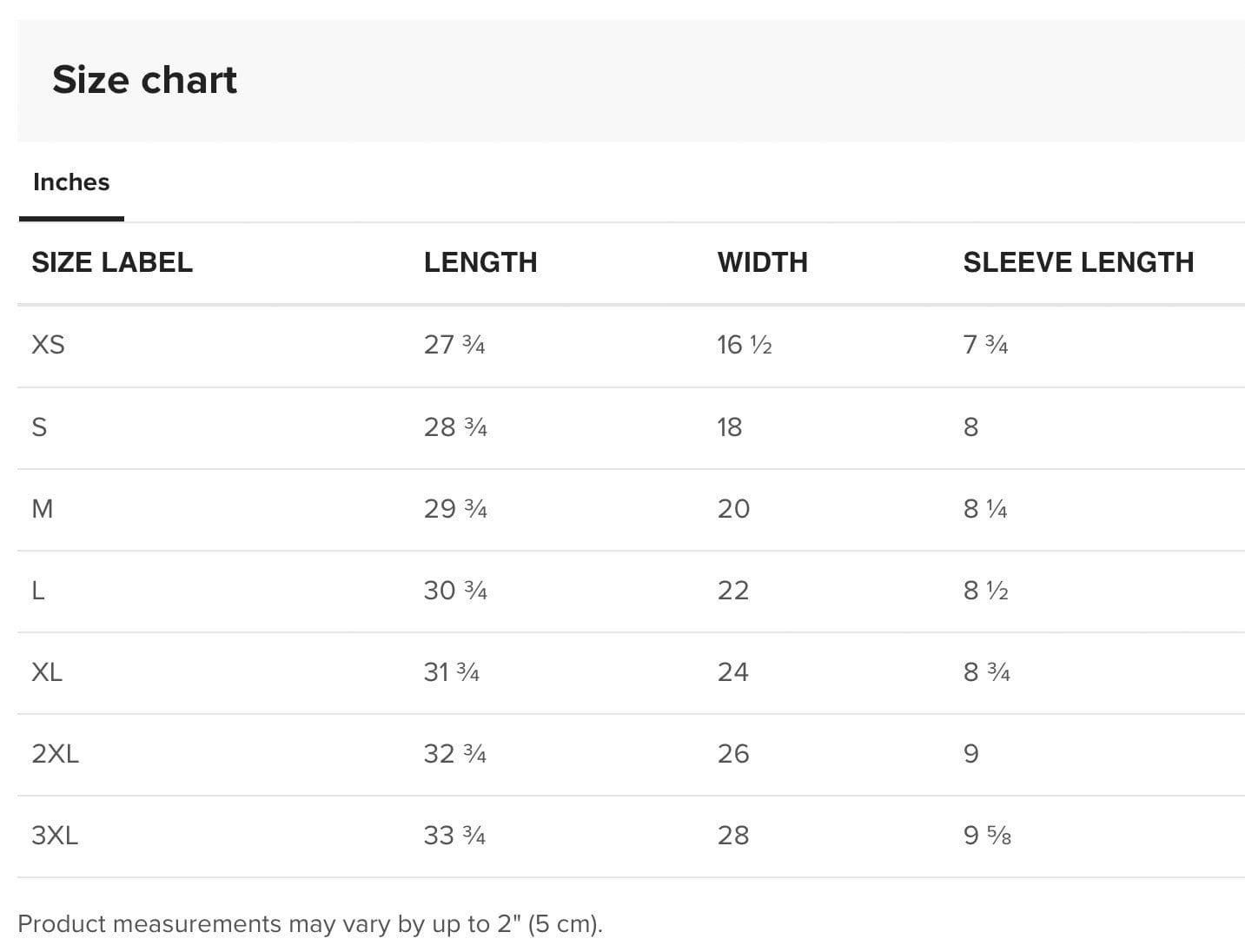Click the XS width value 16 ½

tap(745, 345)
